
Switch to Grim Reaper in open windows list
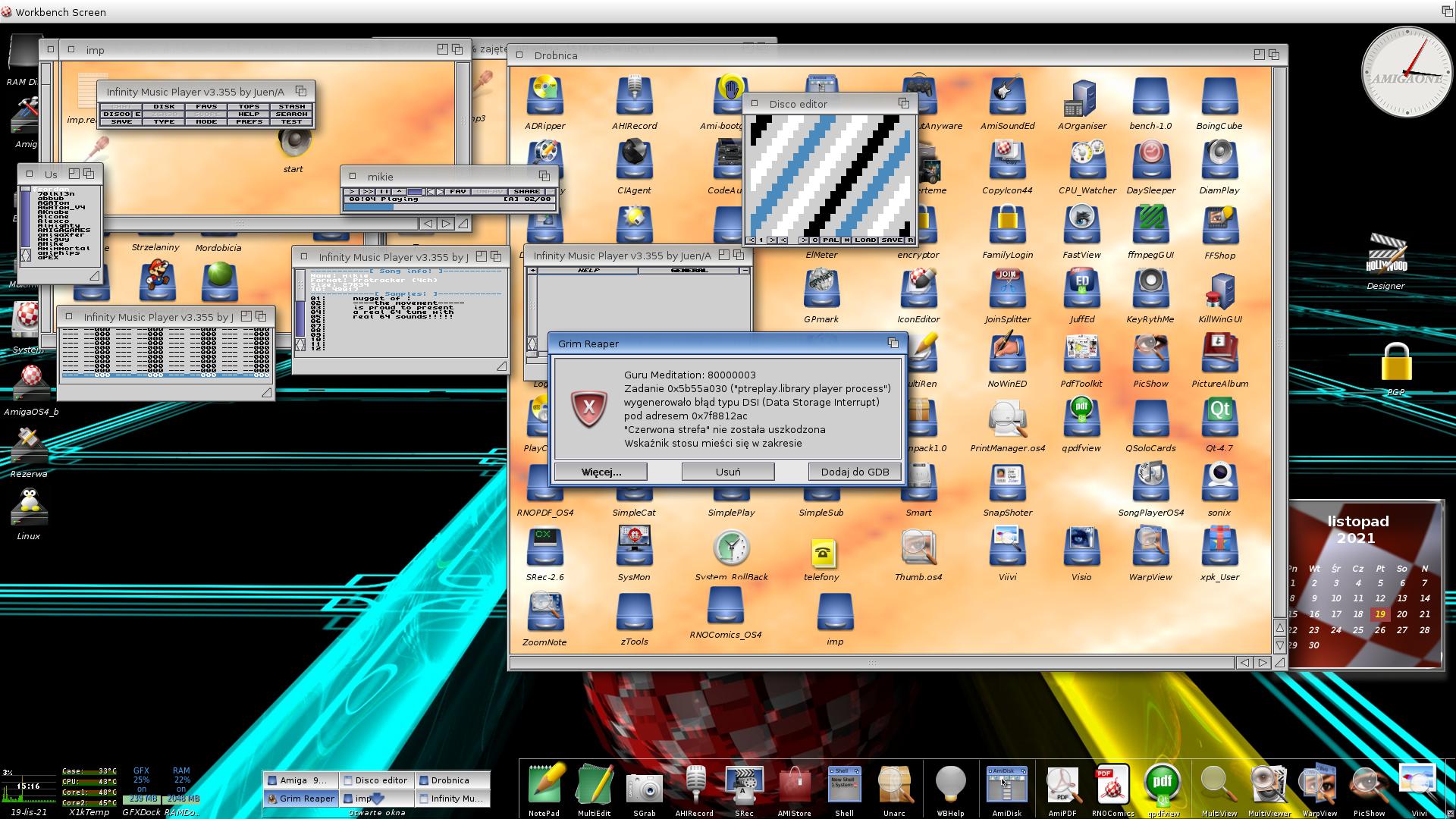pos(301,799)
